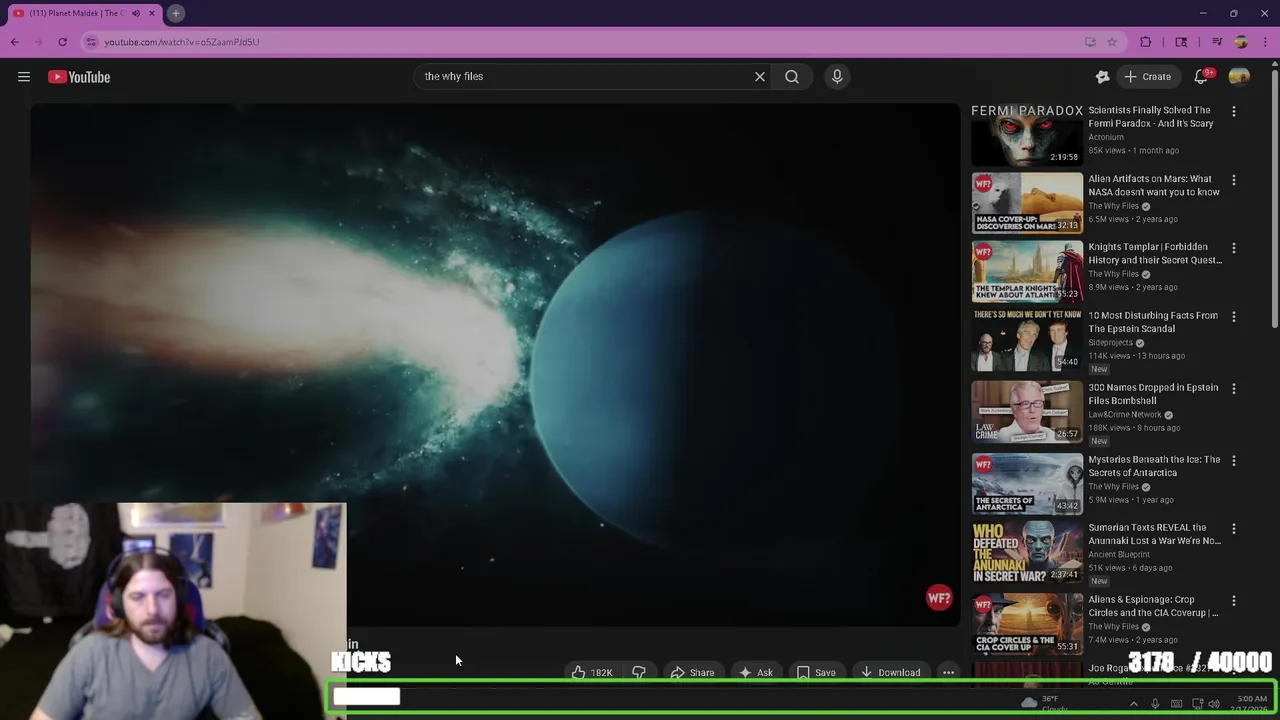Open 'Knights Templar | Forbidden History' title
Screen dimensions: 1280x720
click(x=1155, y=253)
